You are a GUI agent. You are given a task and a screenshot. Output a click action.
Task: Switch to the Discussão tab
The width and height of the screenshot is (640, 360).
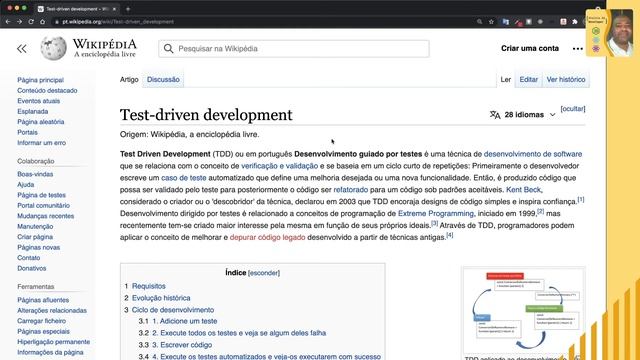(x=163, y=80)
